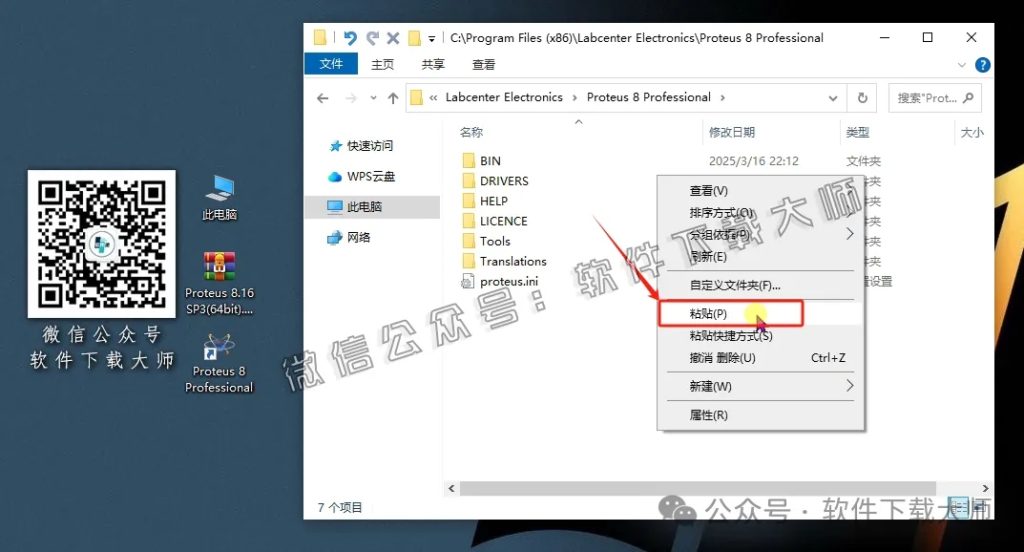Viewport: 1024px width, 552px height.
Task: Click Labcenter Electronics in address breadcrumb
Action: [x=504, y=97]
